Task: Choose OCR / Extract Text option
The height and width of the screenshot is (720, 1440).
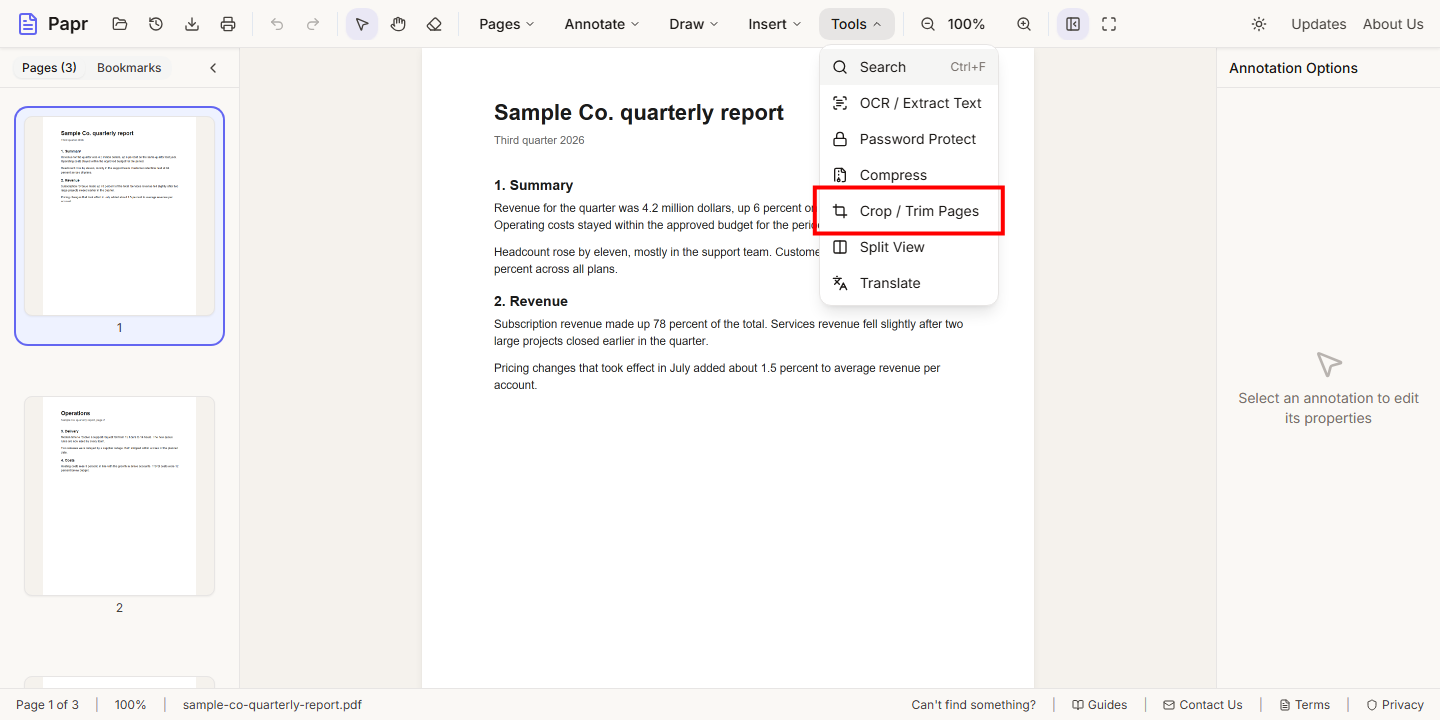Action: pyautogui.click(x=909, y=103)
